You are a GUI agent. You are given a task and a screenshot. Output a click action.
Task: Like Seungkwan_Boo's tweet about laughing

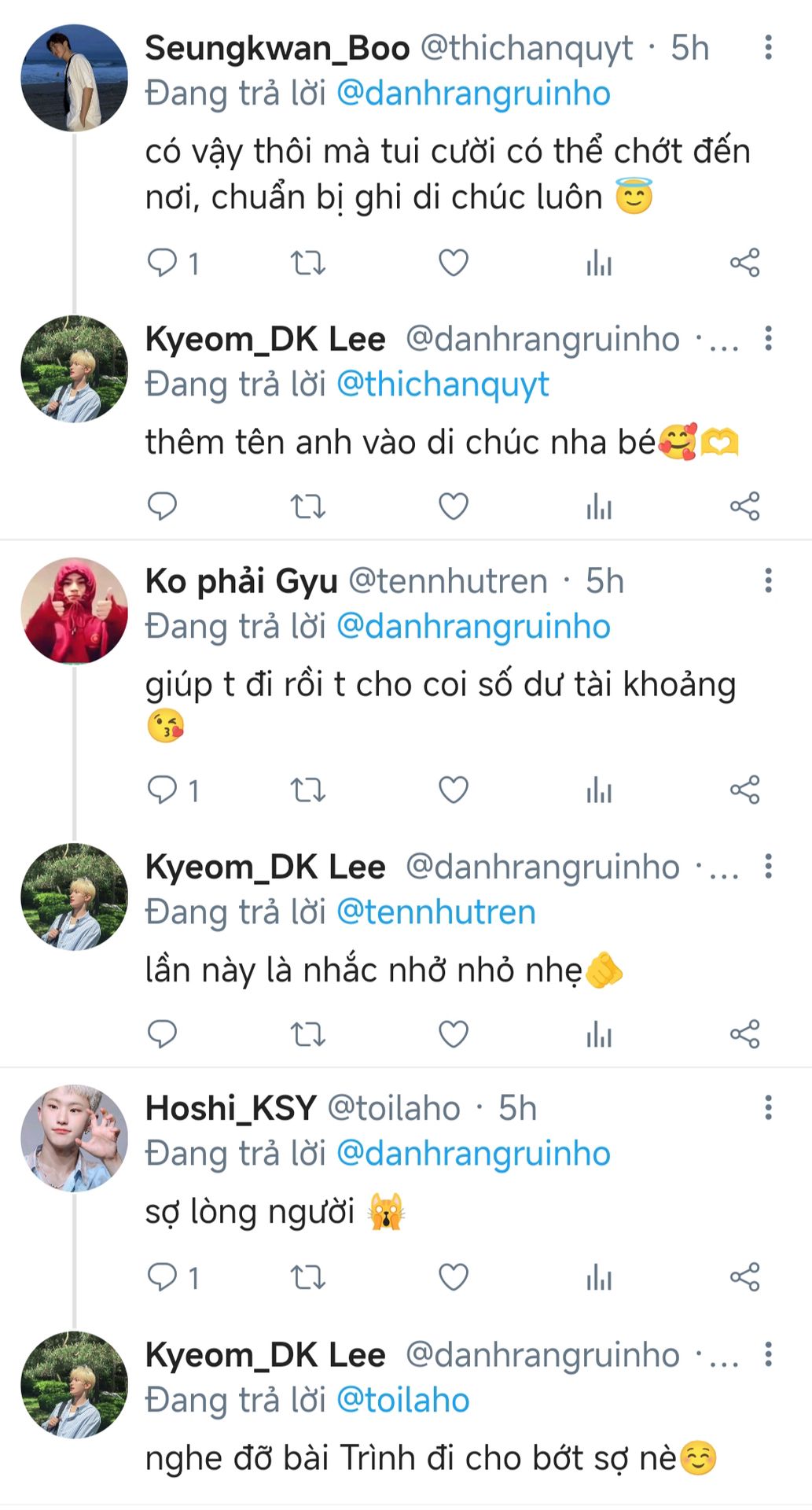(453, 263)
